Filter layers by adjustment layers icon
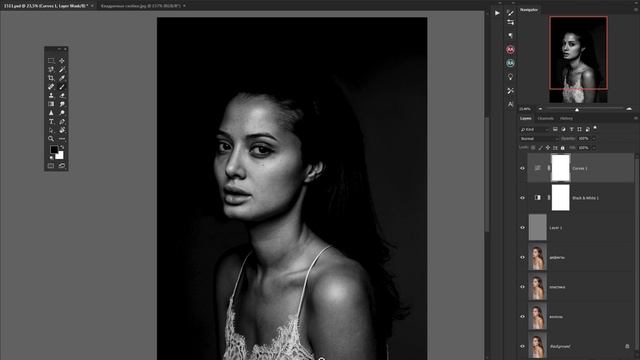This screenshot has width=640, height=360. (563, 129)
